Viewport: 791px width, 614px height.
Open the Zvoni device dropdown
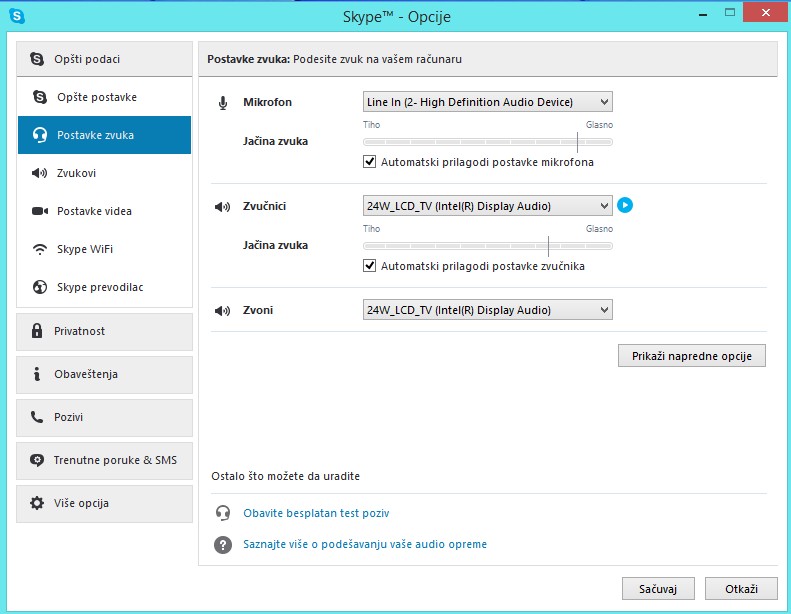coord(487,310)
